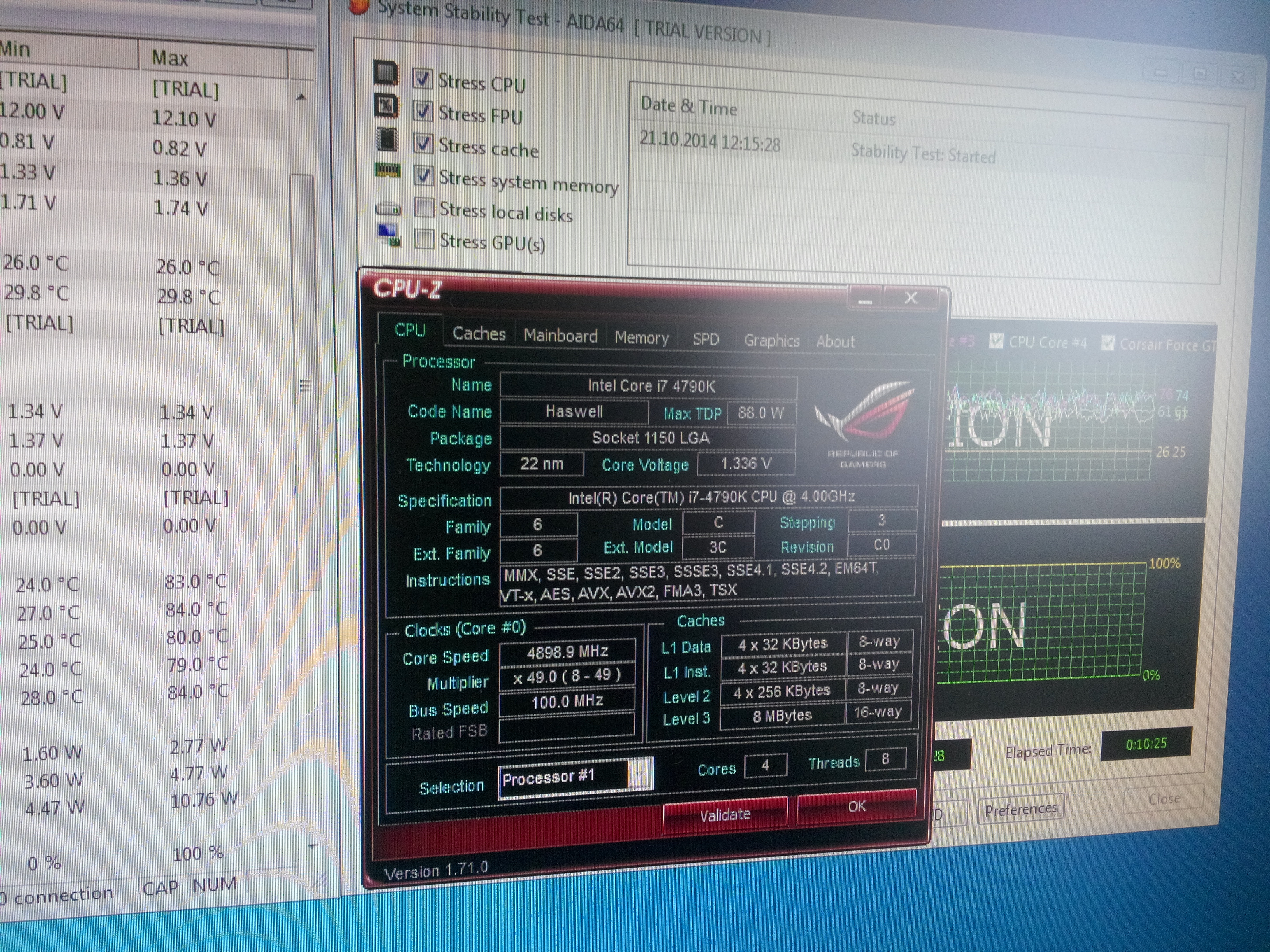Click the Technology value 22 nm
Screen dimensions: 1270x952
[x=541, y=464]
